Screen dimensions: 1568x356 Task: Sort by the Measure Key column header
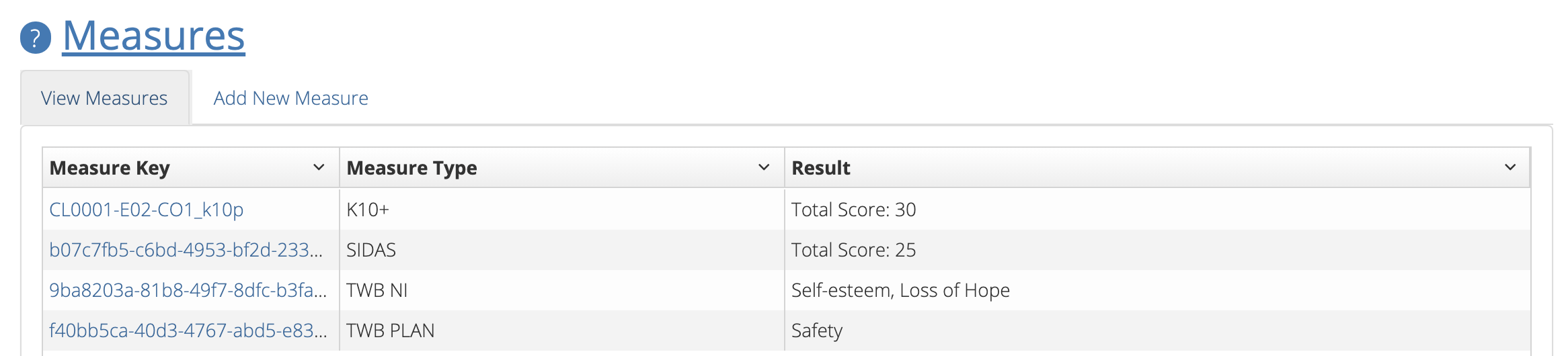coord(110,168)
